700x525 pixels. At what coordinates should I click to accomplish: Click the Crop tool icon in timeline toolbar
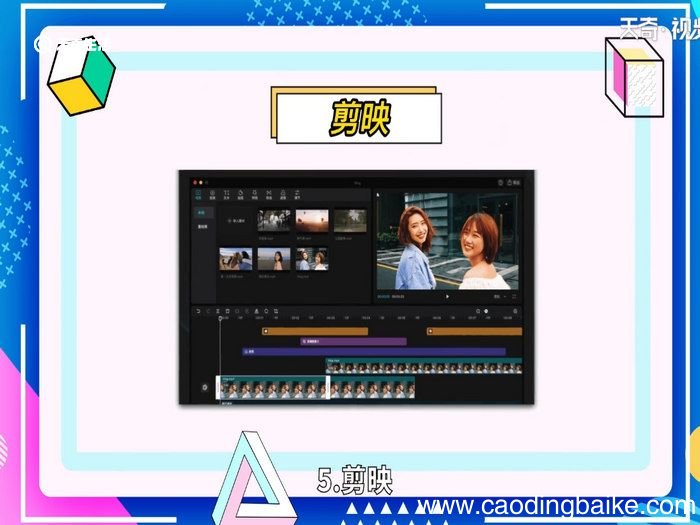pos(276,311)
